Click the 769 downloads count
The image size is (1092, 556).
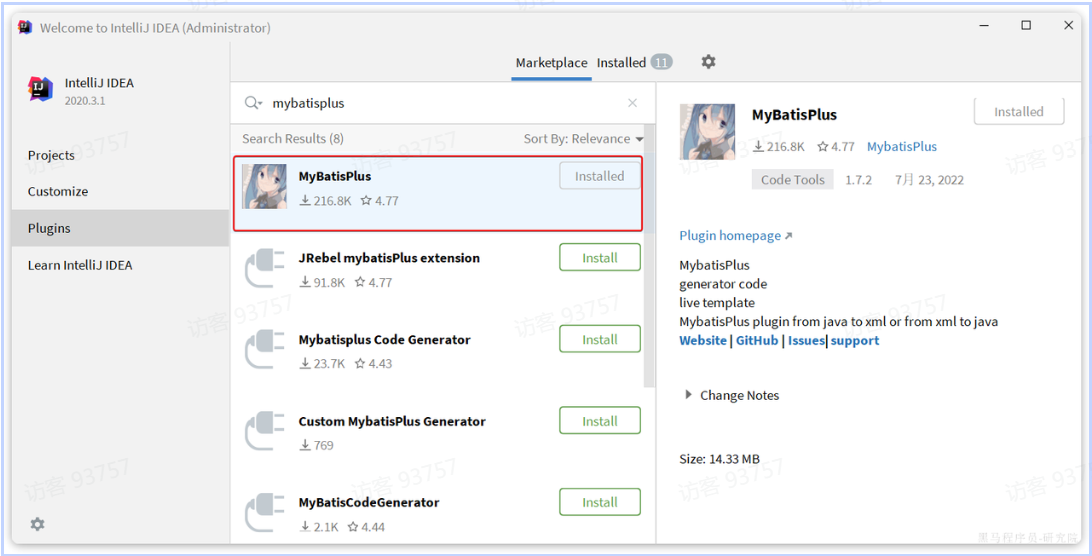point(317,445)
